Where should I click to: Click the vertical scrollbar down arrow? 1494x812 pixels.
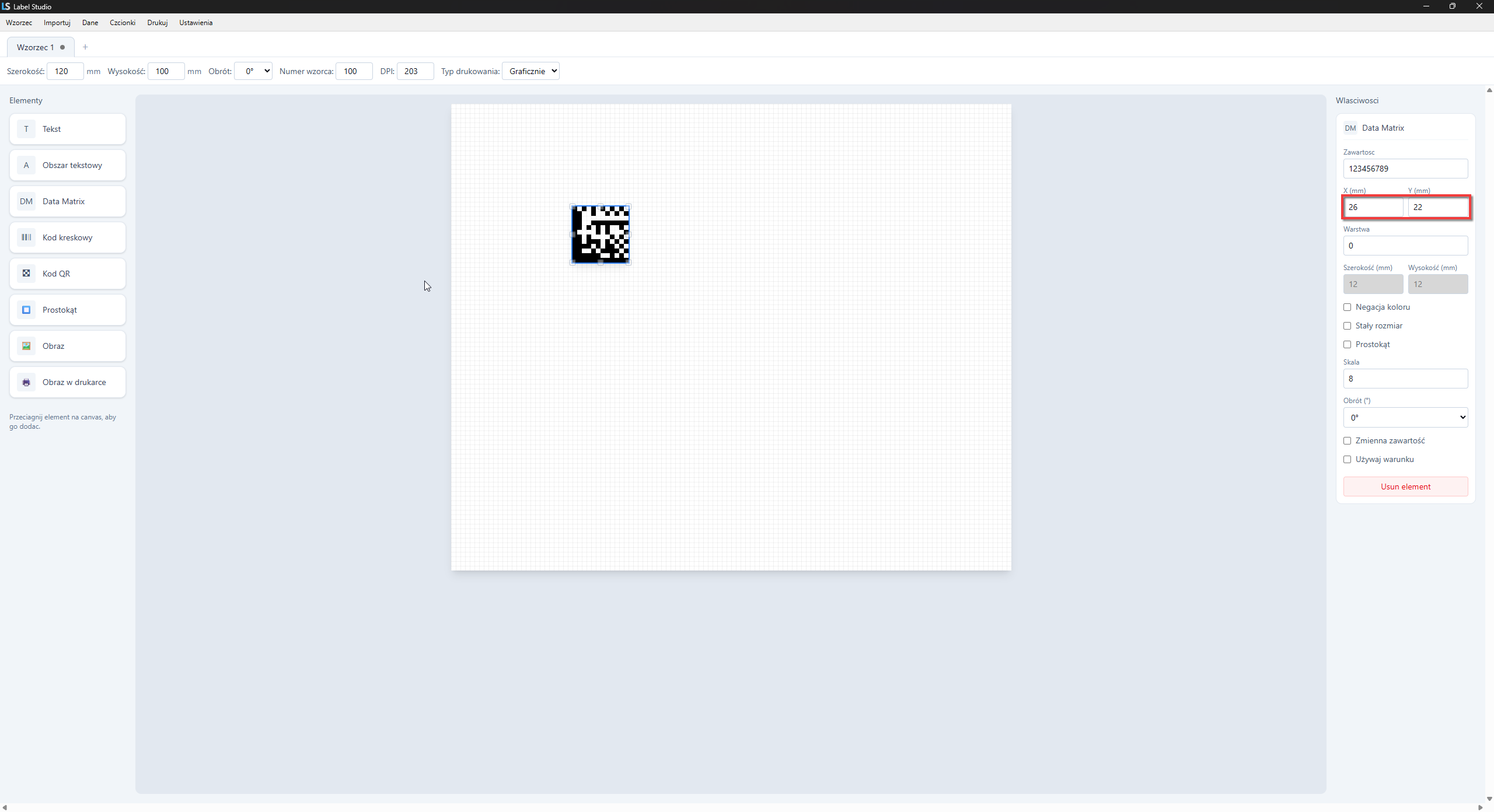(x=1489, y=799)
